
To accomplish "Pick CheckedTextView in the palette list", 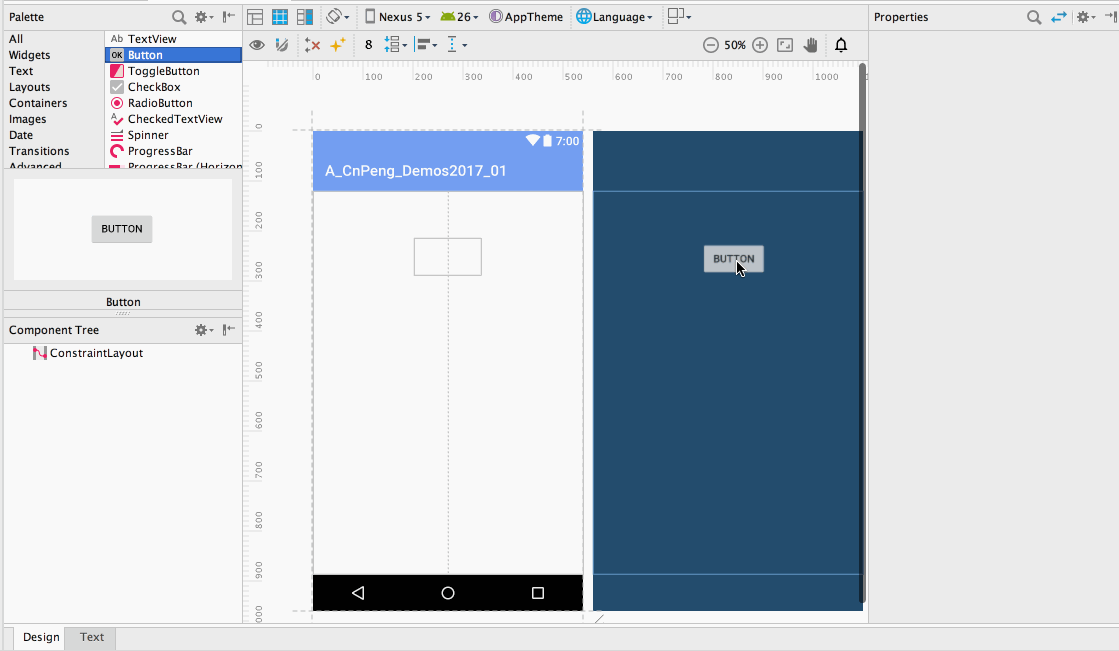I will (x=173, y=119).
